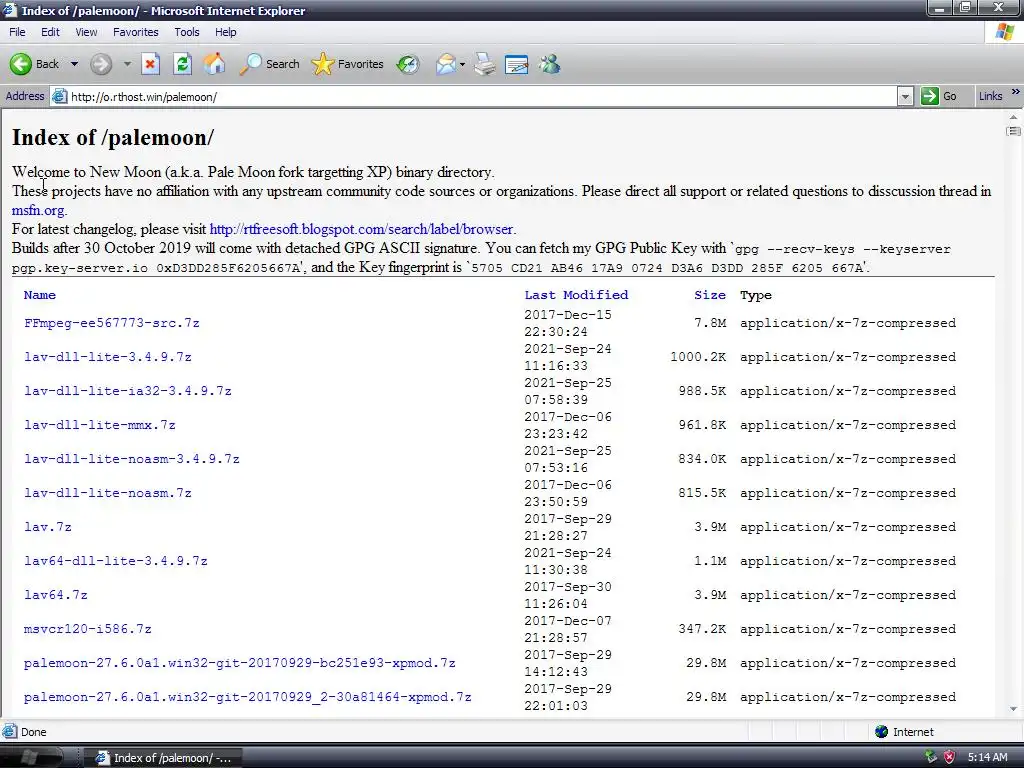The image size is (1024, 768).
Task: Click the Edit page toolbar icon
Action: tap(517, 64)
